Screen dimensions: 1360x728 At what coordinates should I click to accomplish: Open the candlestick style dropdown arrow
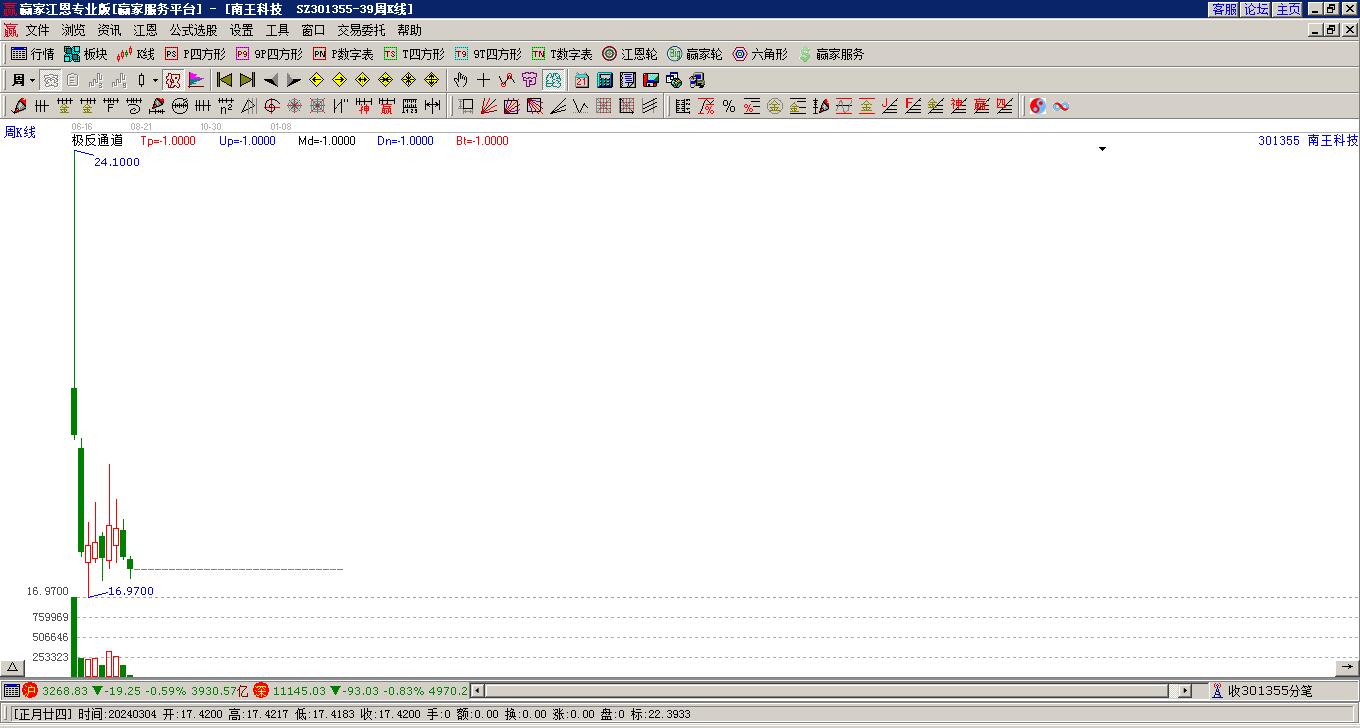[x=155, y=80]
